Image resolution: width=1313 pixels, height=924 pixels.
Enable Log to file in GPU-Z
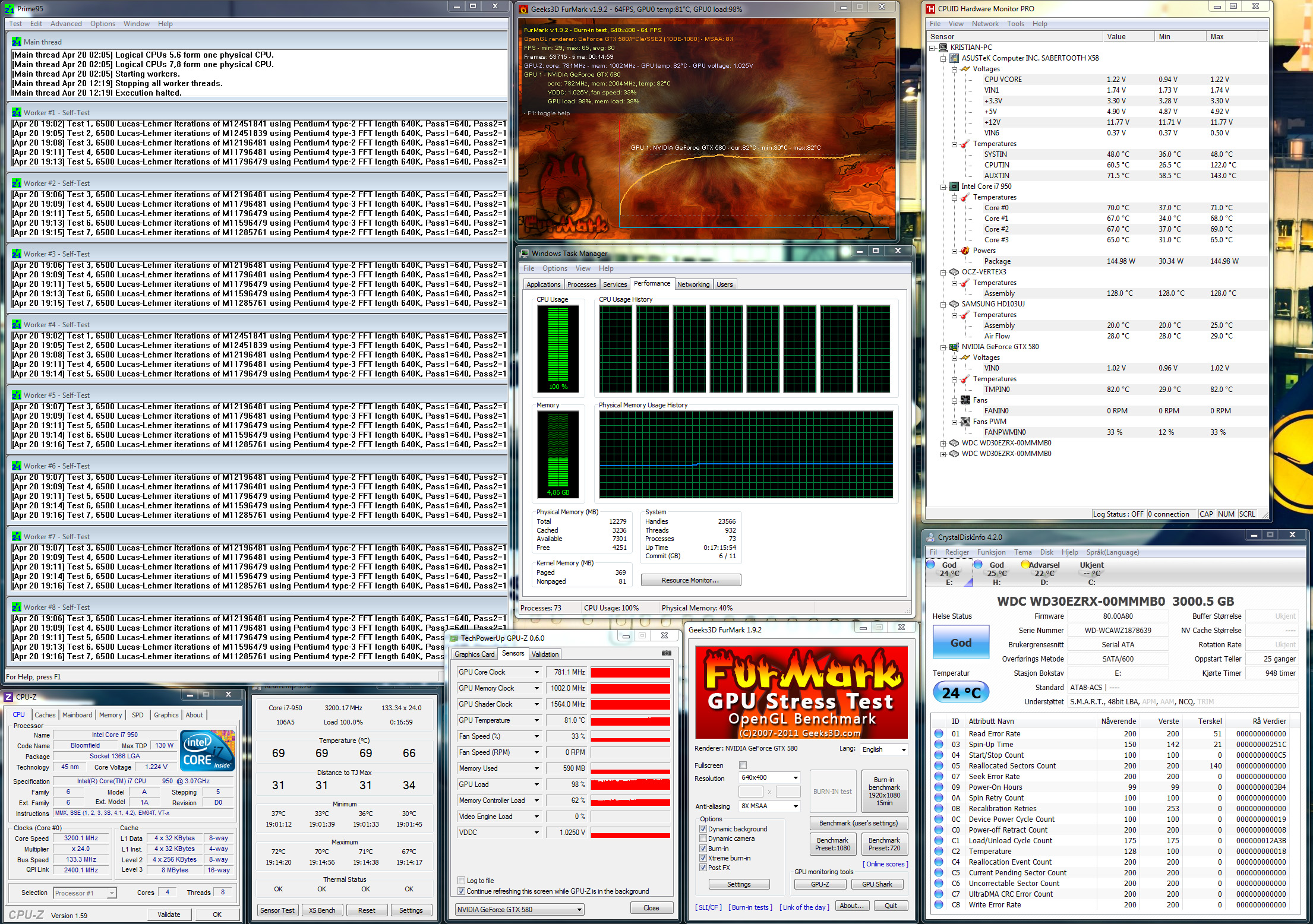(462, 881)
